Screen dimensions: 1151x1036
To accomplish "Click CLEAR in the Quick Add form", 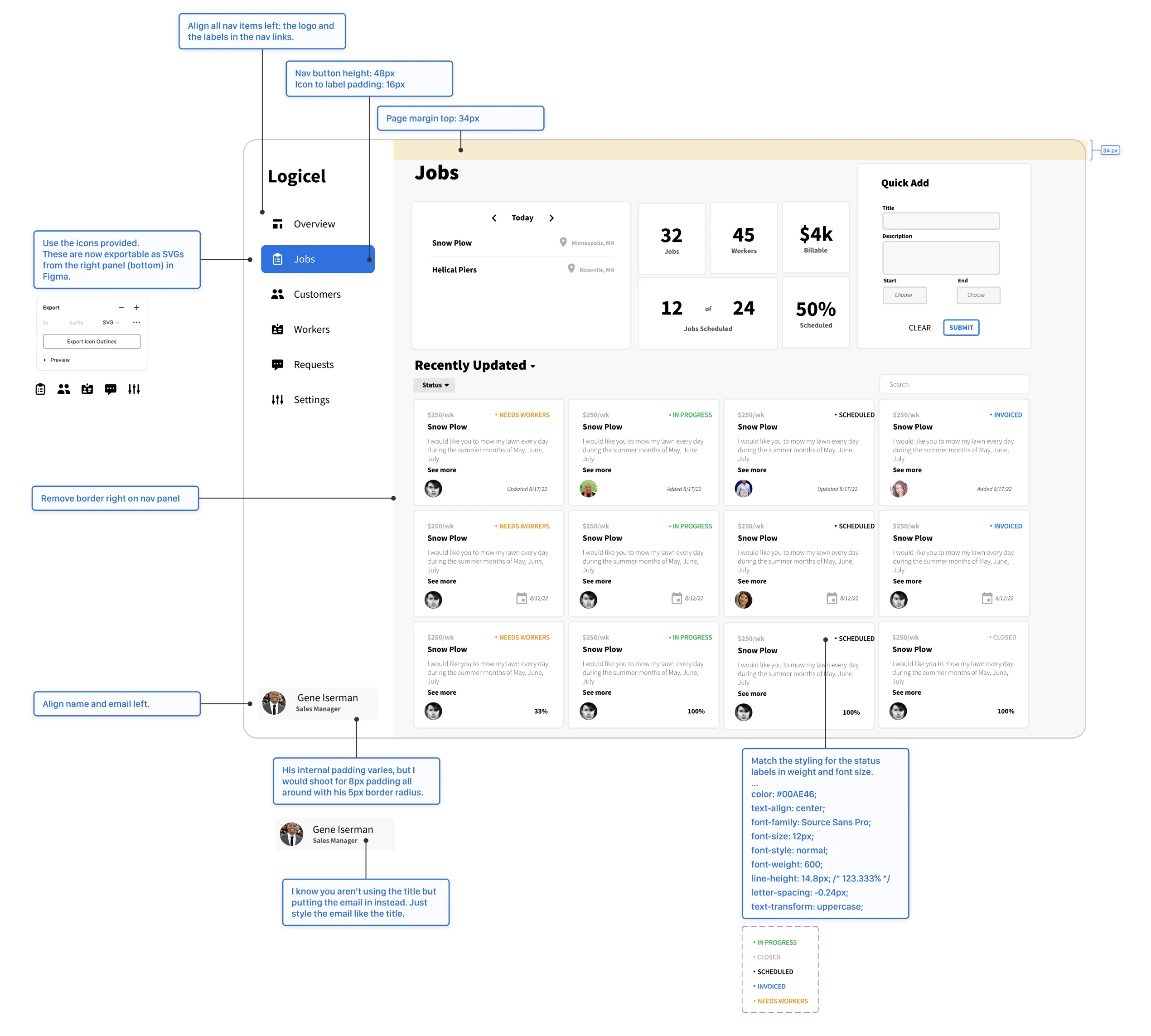I will coord(919,328).
